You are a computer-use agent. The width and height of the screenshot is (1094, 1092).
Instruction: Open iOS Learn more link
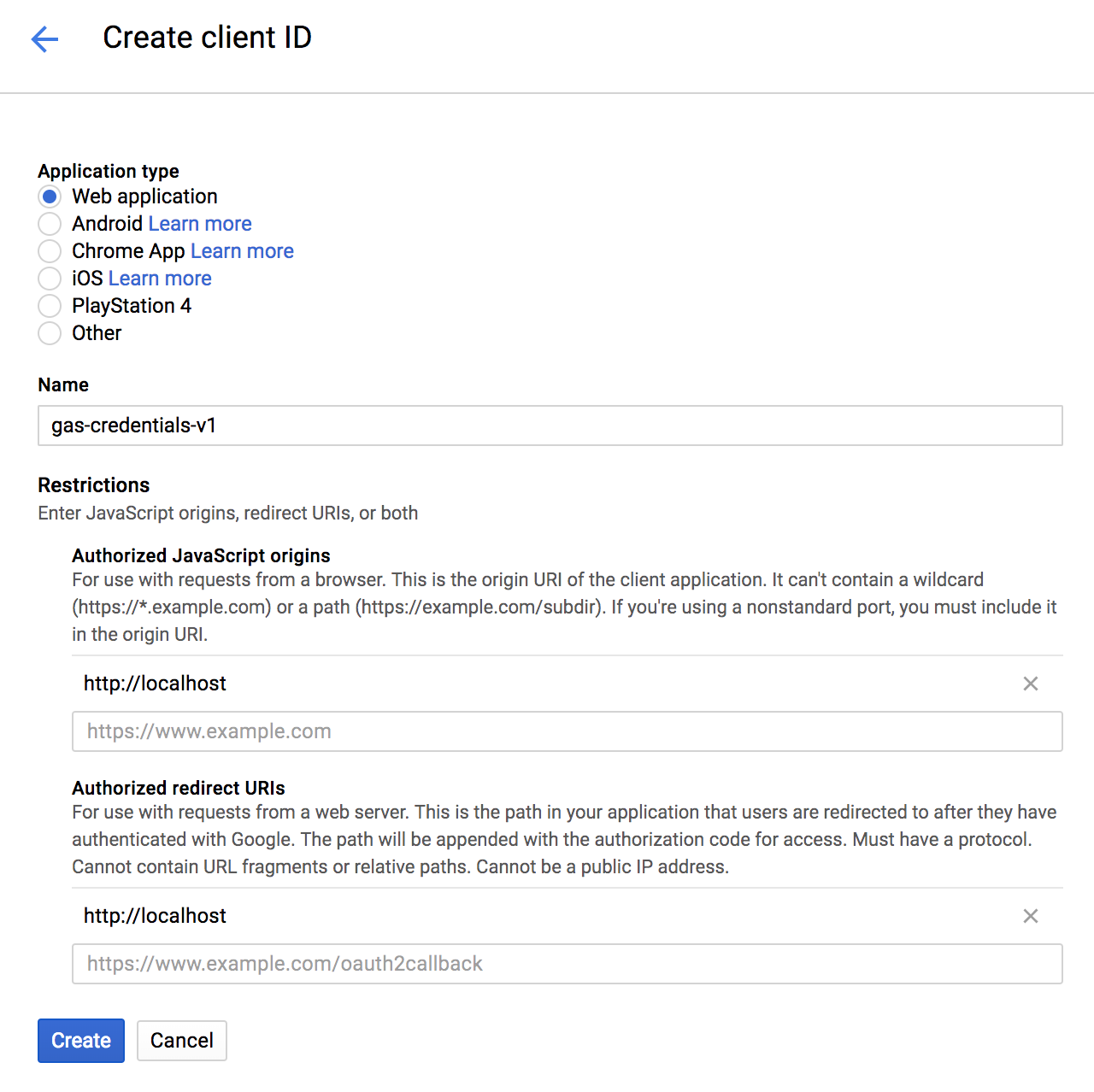pyautogui.click(x=160, y=279)
